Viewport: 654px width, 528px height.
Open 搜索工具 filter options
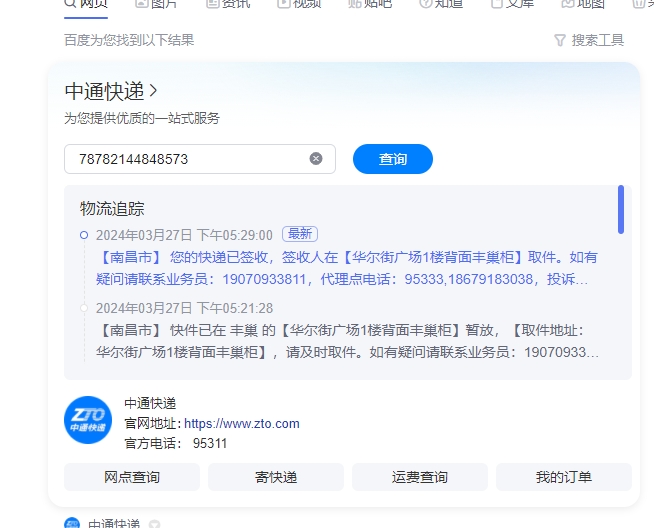(589, 40)
